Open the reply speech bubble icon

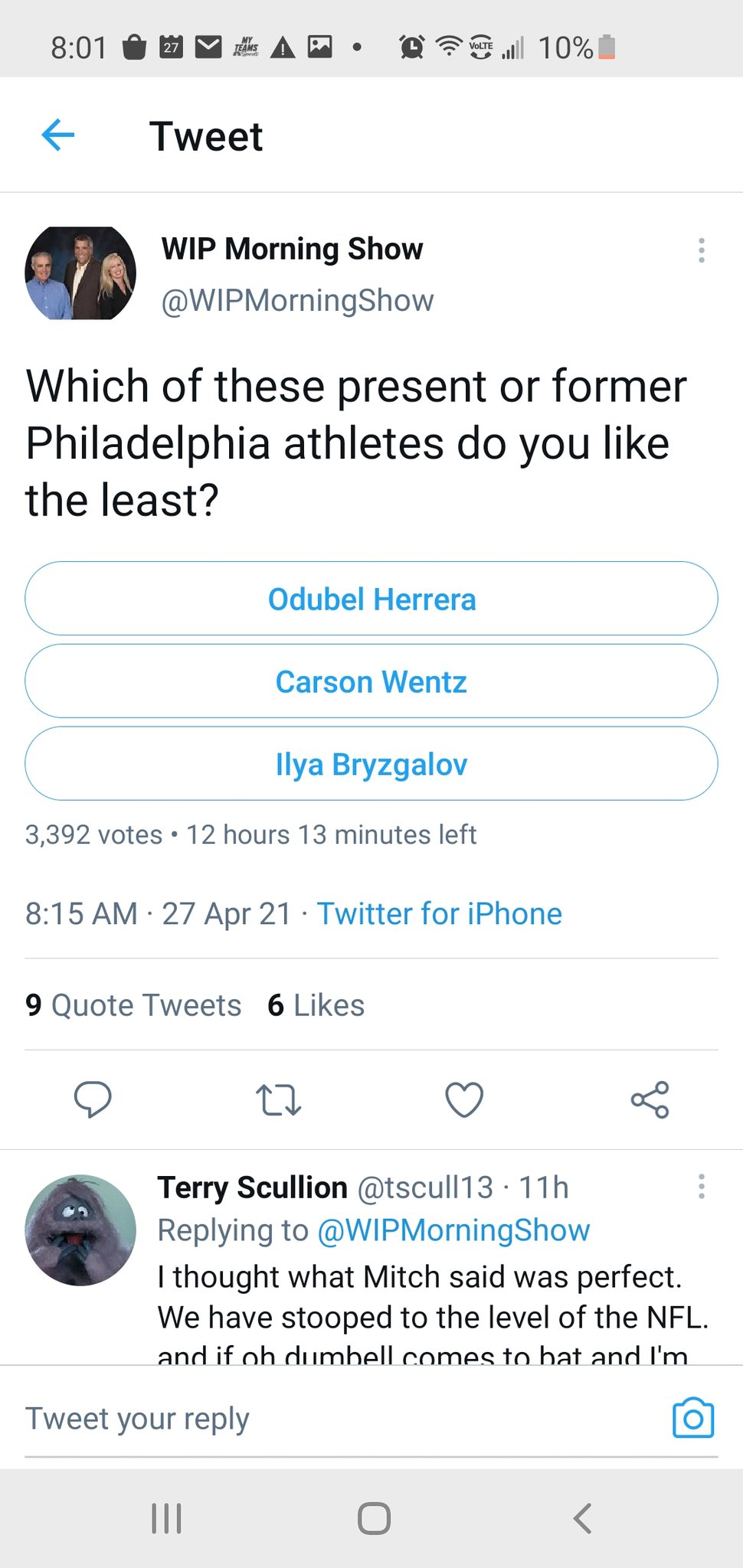93,1099
